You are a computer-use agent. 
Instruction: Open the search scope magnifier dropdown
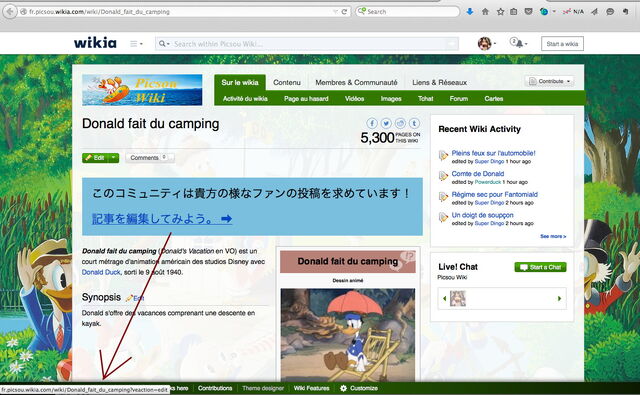coord(164,43)
